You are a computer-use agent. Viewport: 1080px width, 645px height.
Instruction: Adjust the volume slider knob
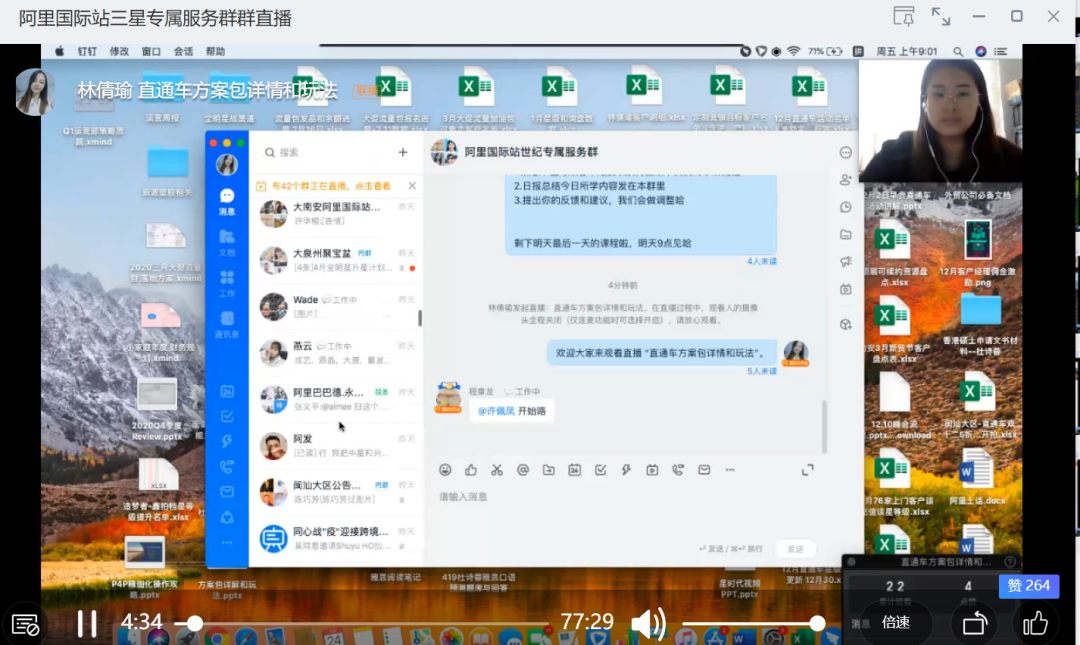817,624
